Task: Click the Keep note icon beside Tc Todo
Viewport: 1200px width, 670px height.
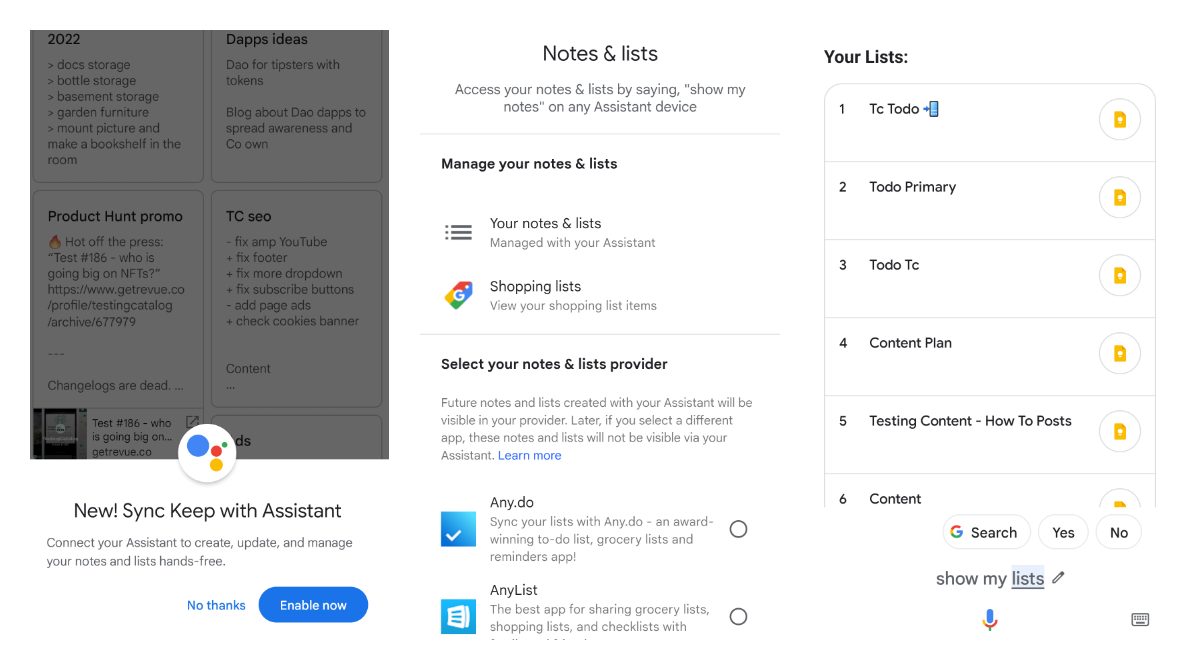Action: tap(1119, 119)
